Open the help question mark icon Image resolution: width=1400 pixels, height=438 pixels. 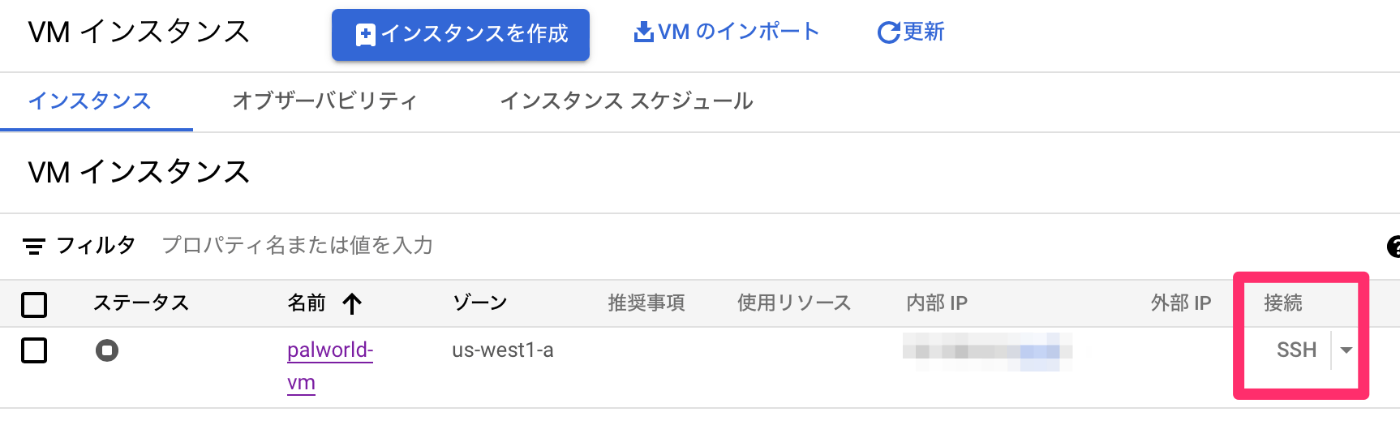1393,246
